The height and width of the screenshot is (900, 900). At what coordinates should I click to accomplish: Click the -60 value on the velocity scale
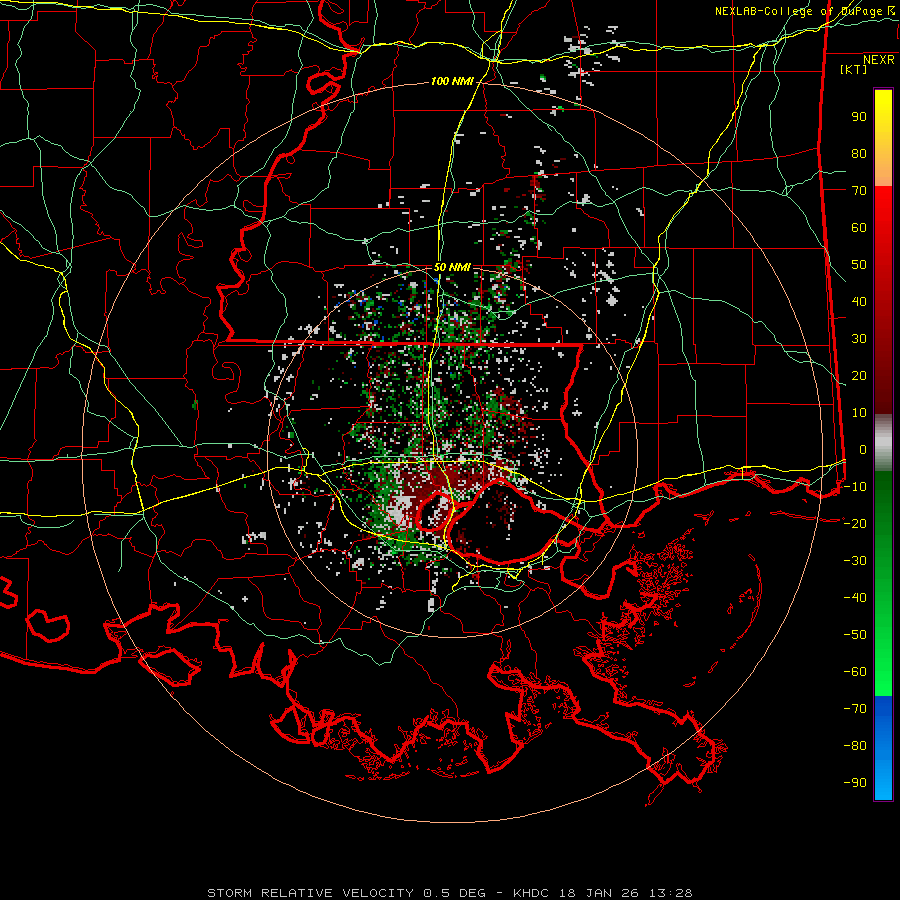855,672
